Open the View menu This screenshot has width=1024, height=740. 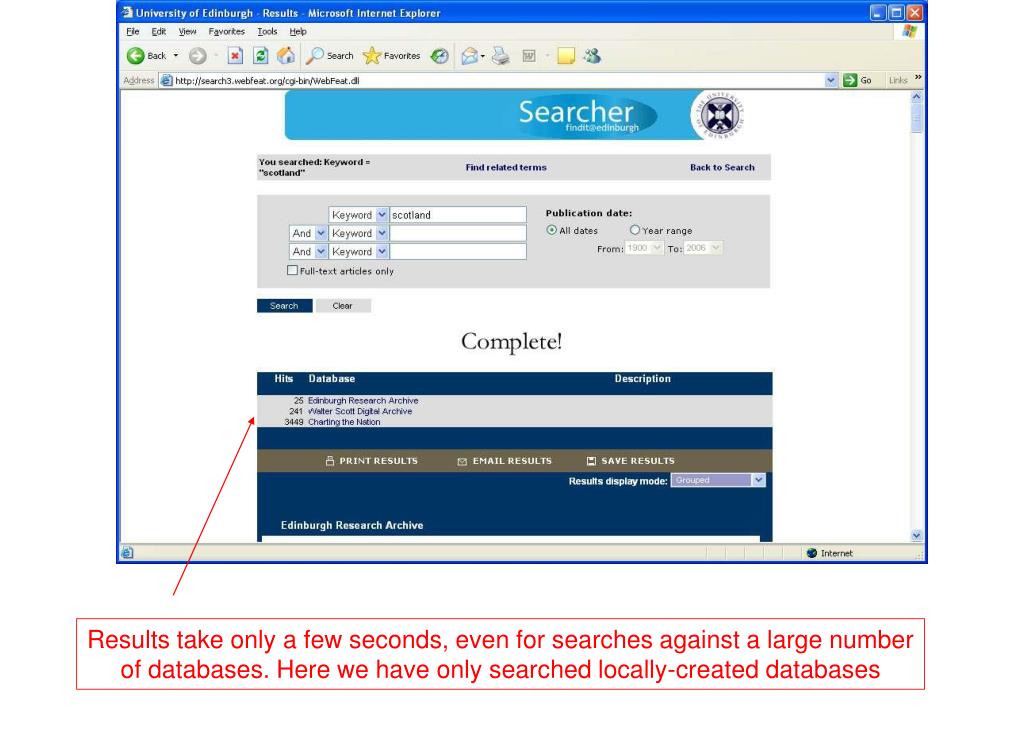click(x=187, y=30)
